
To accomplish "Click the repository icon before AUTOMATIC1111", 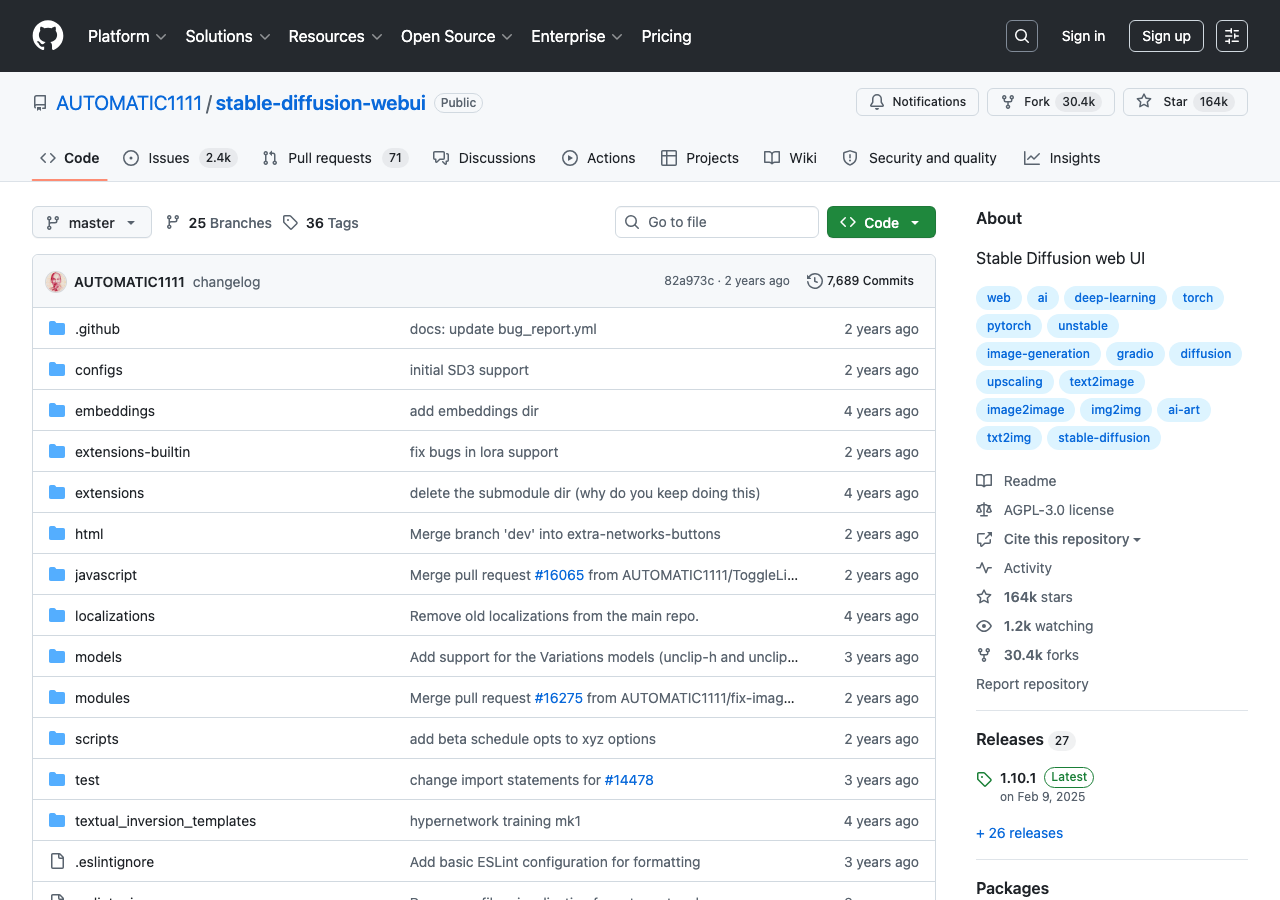I will click(40, 103).
